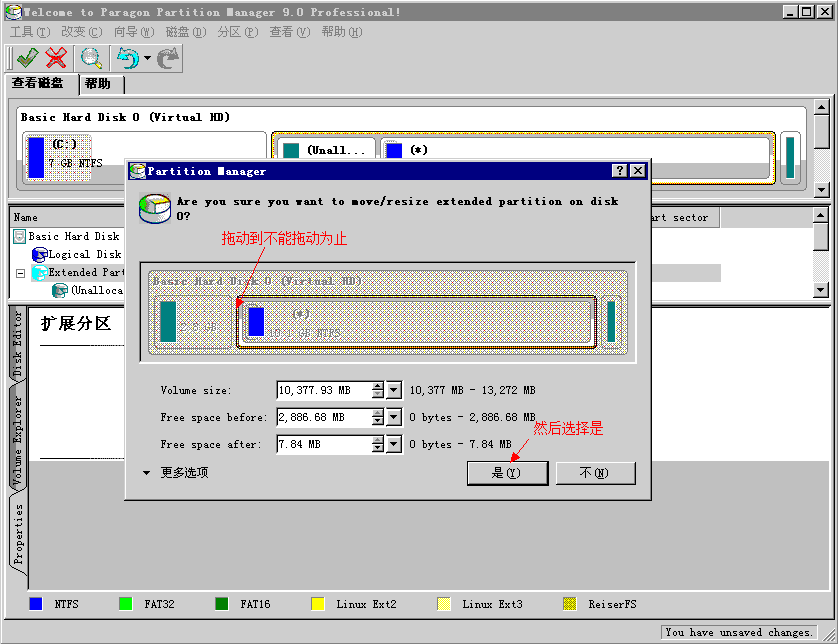838x644 pixels.
Task: Select the Logical Disk icon in tree
Action: [40, 255]
